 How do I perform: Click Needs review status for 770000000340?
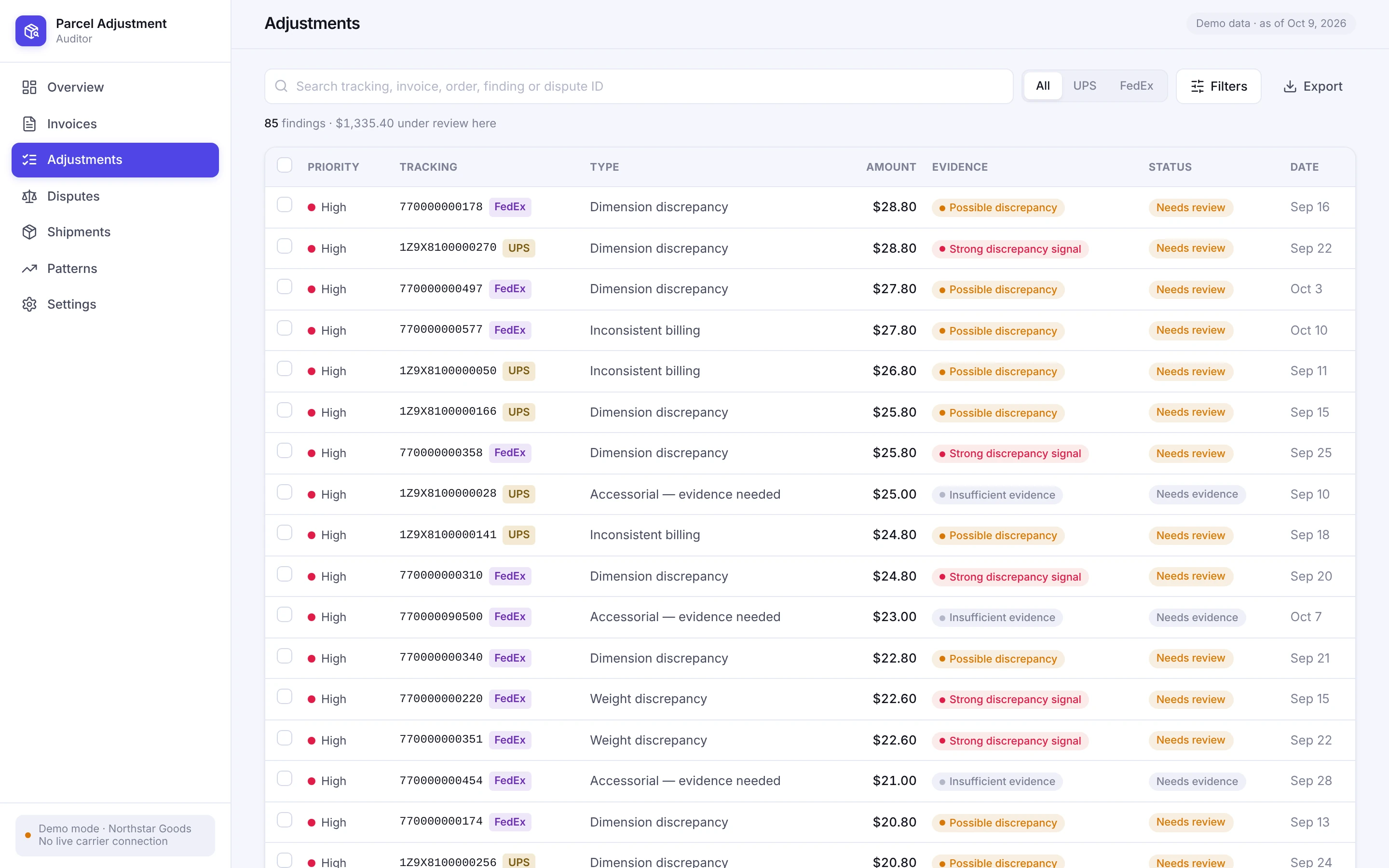(x=1190, y=658)
